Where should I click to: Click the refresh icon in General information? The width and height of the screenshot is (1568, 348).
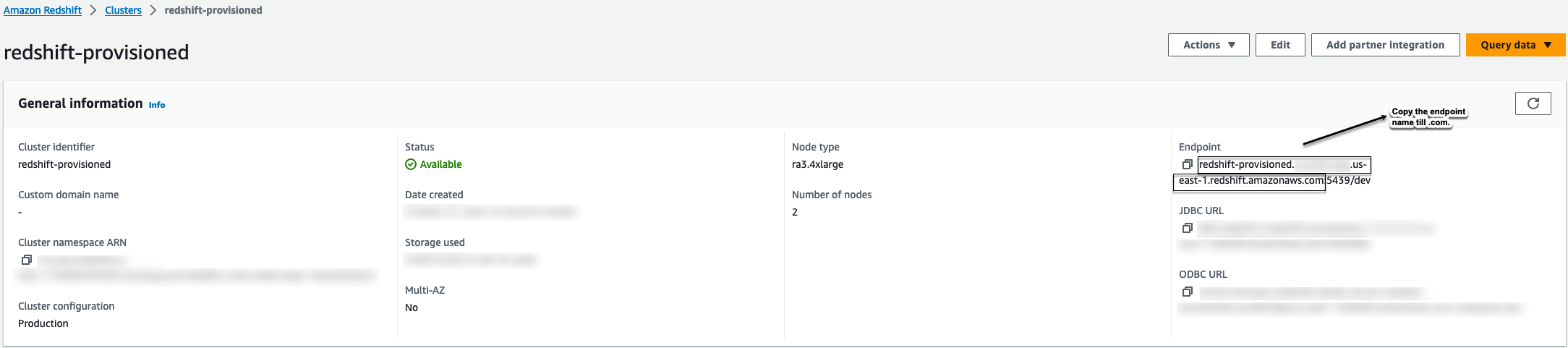click(x=1533, y=103)
